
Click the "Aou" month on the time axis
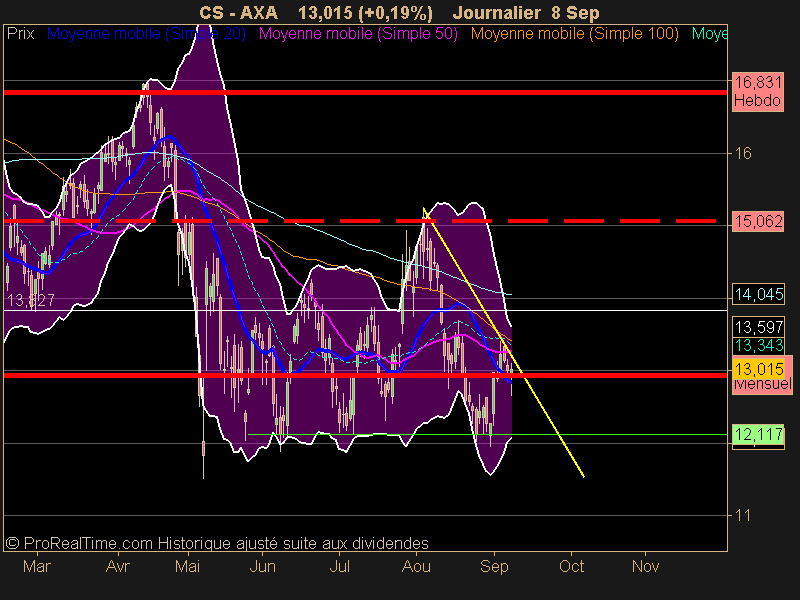tap(416, 566)
